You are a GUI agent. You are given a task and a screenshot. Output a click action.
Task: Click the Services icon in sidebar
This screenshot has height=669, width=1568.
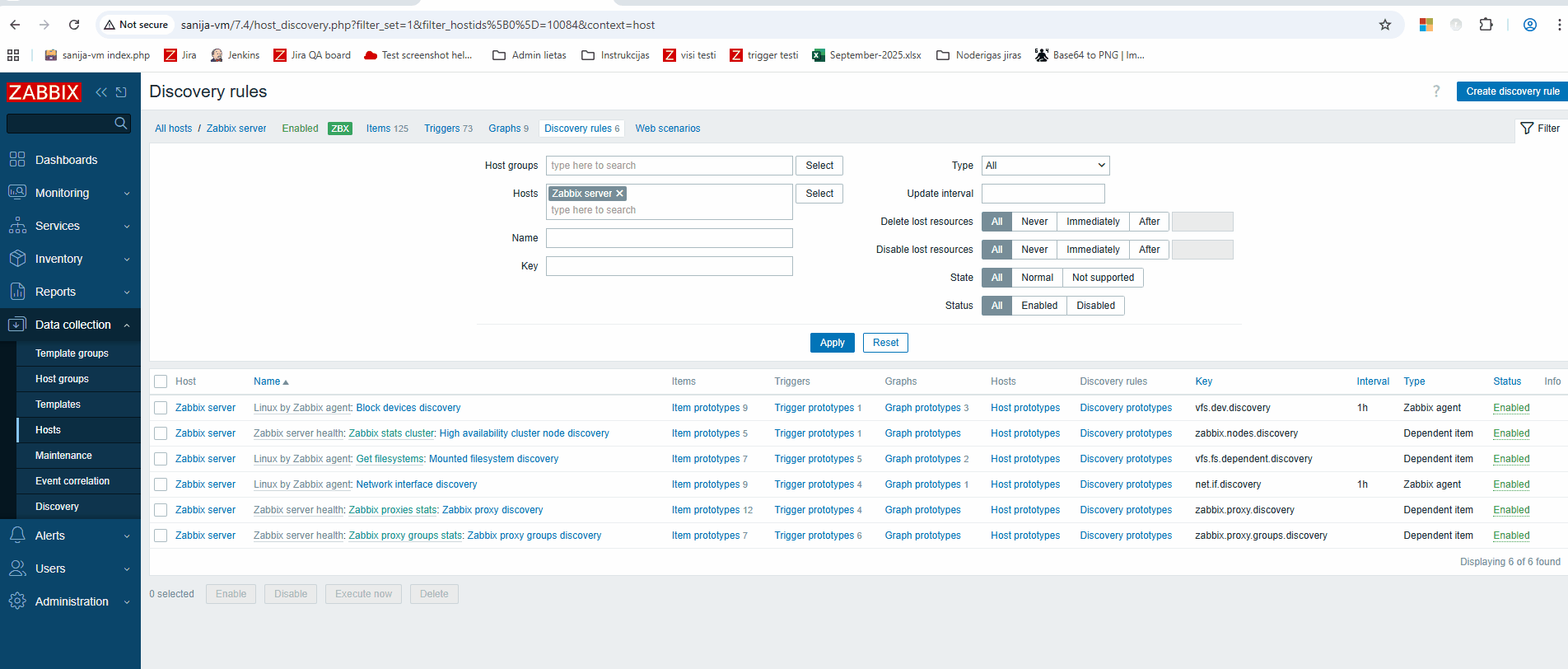[x=17, y=226]
